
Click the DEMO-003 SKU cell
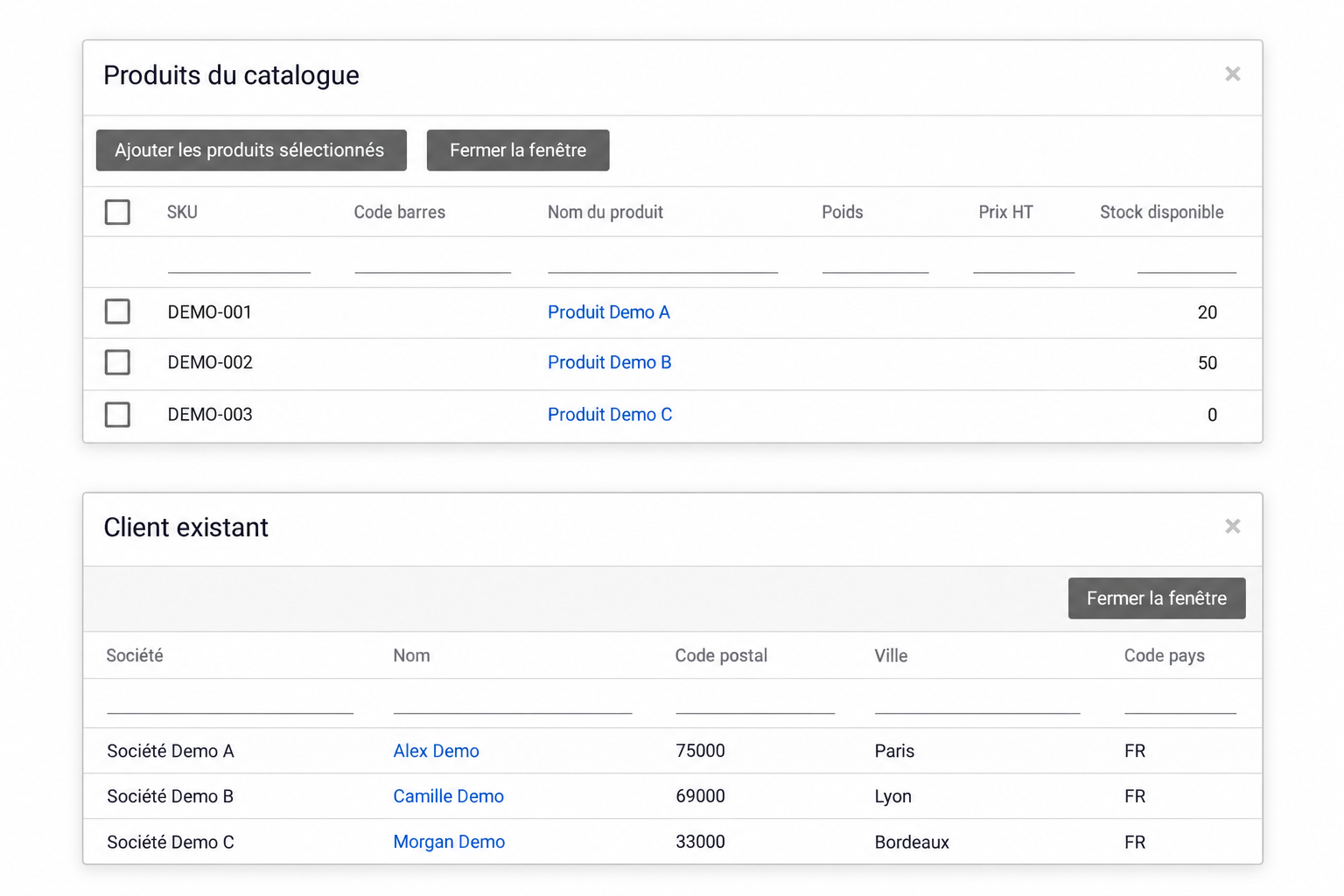(210, 415)
